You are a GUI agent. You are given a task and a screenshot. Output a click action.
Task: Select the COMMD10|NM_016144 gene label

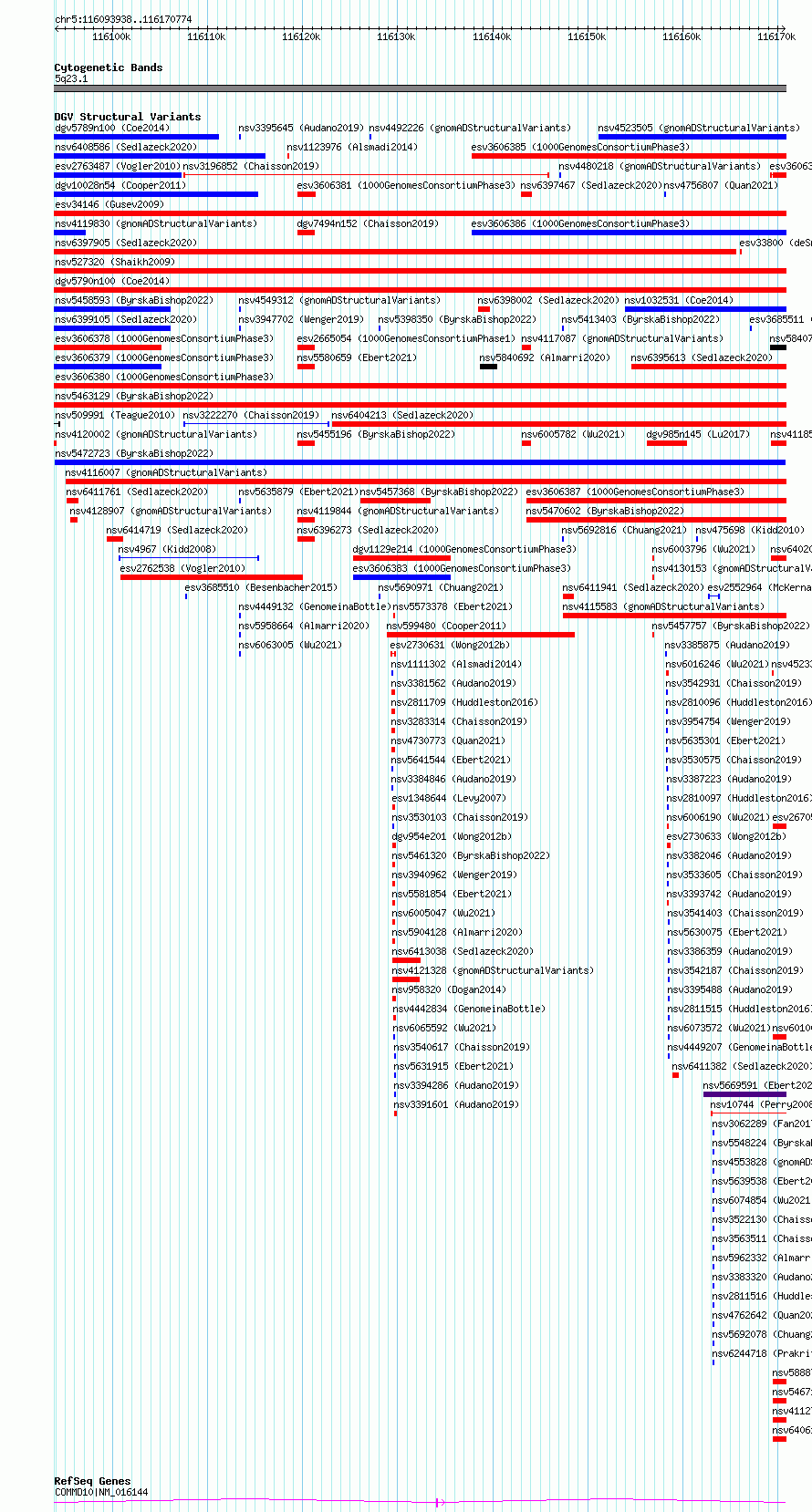(101, 1492)
